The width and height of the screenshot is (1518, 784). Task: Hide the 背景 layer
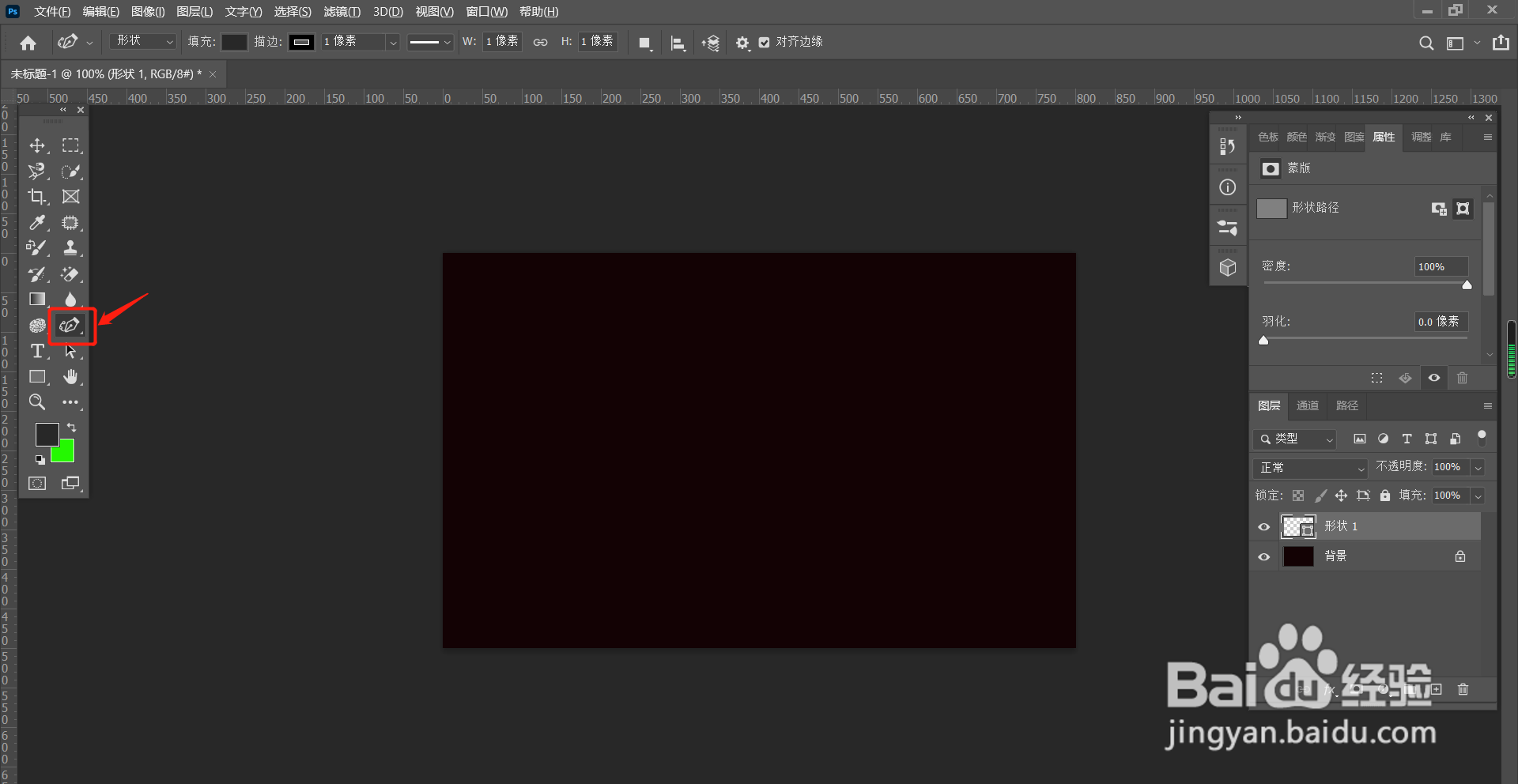tap(1264, 557)
